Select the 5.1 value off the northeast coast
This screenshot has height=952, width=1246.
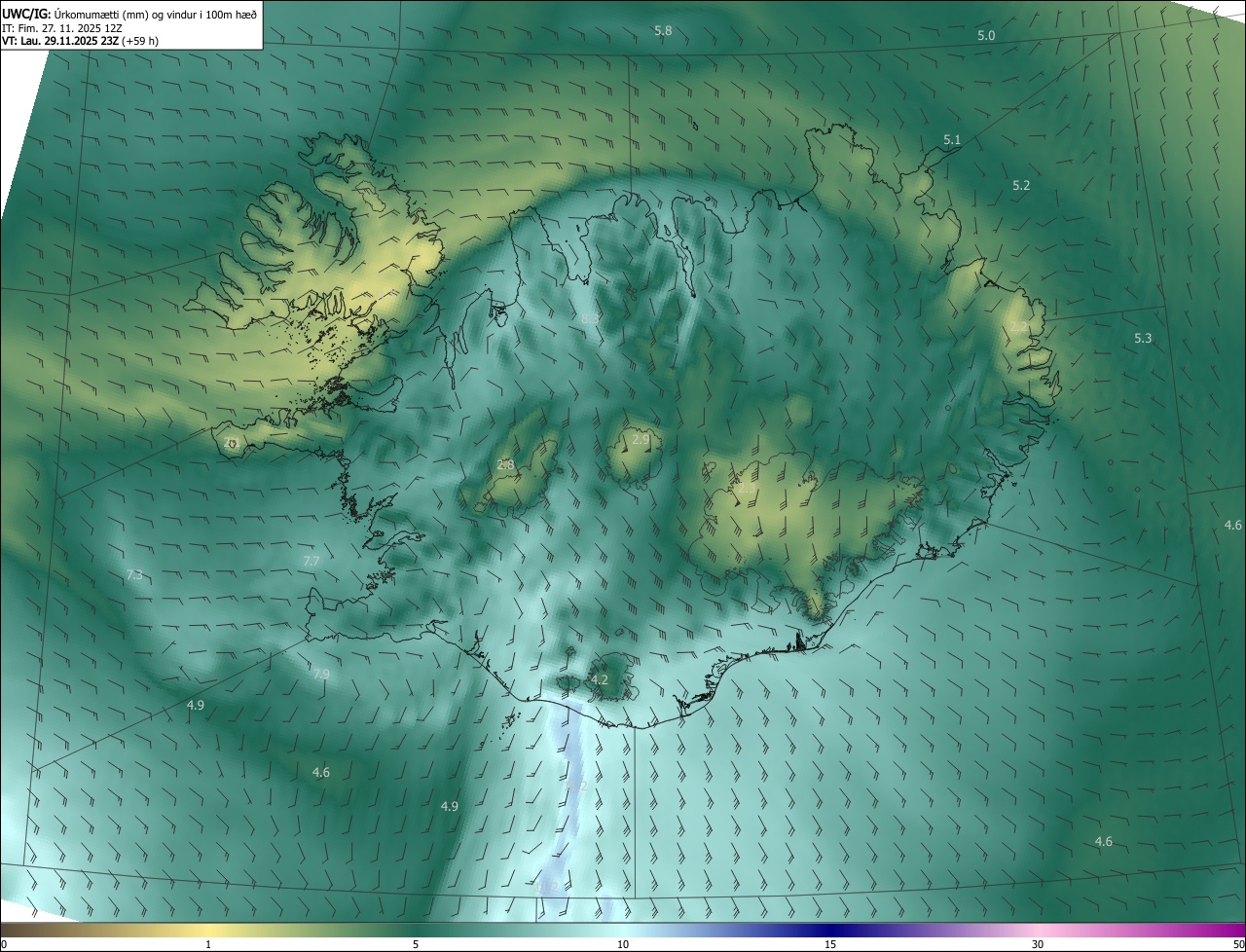[952, 140]
